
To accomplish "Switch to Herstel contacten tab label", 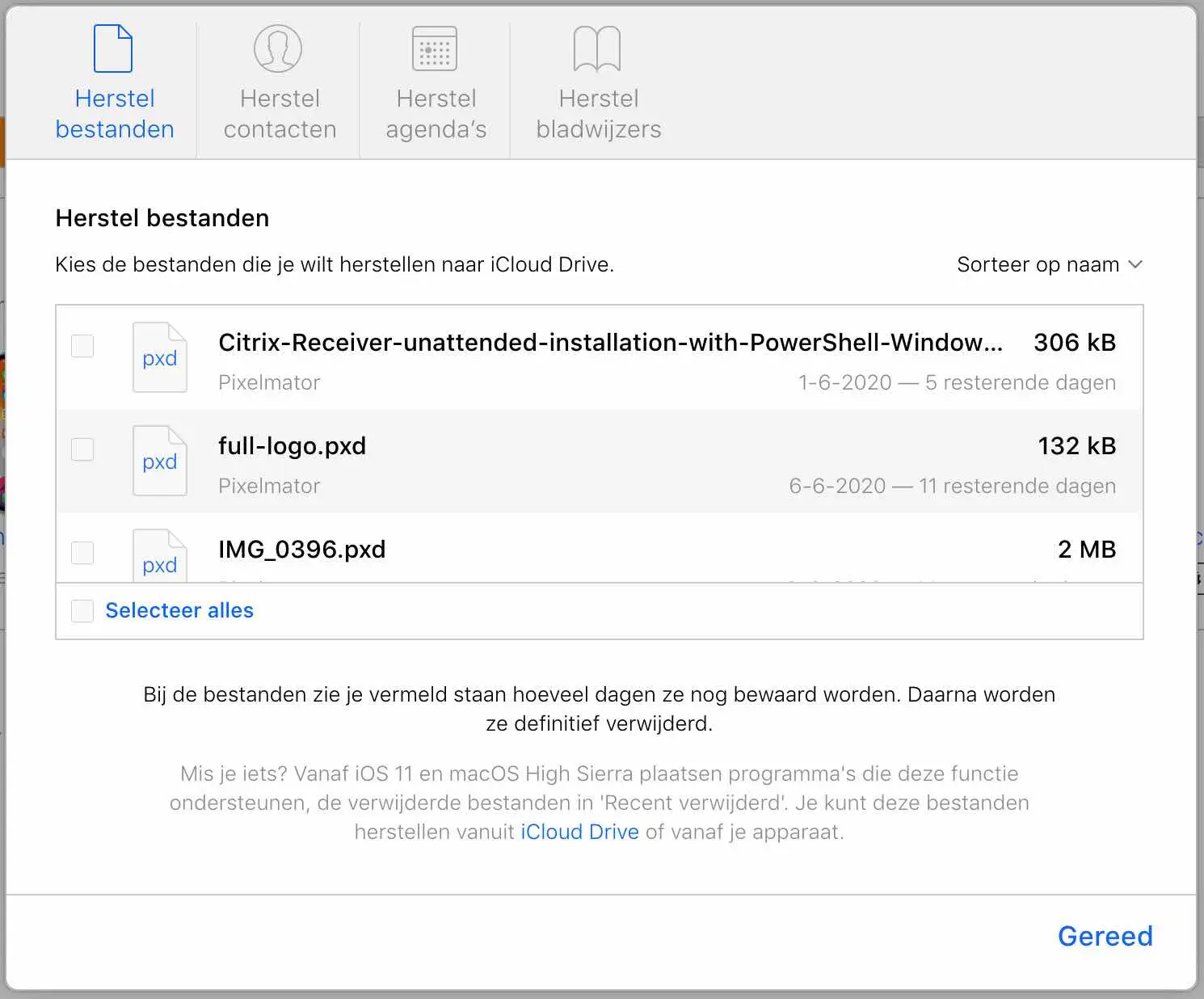I will pyautogui.click(x=280, y=114).
